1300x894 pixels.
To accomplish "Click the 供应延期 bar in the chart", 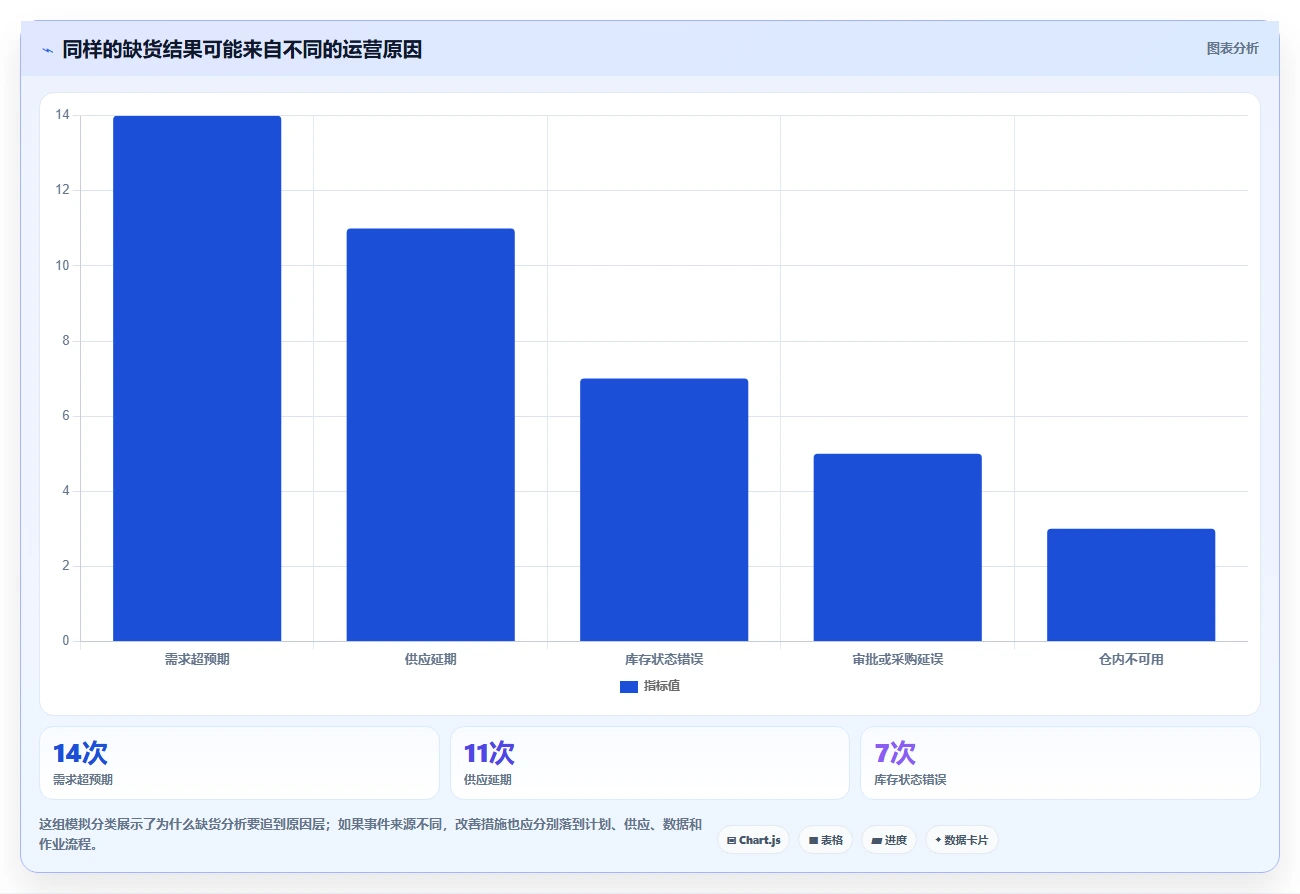I will (430, 435).
